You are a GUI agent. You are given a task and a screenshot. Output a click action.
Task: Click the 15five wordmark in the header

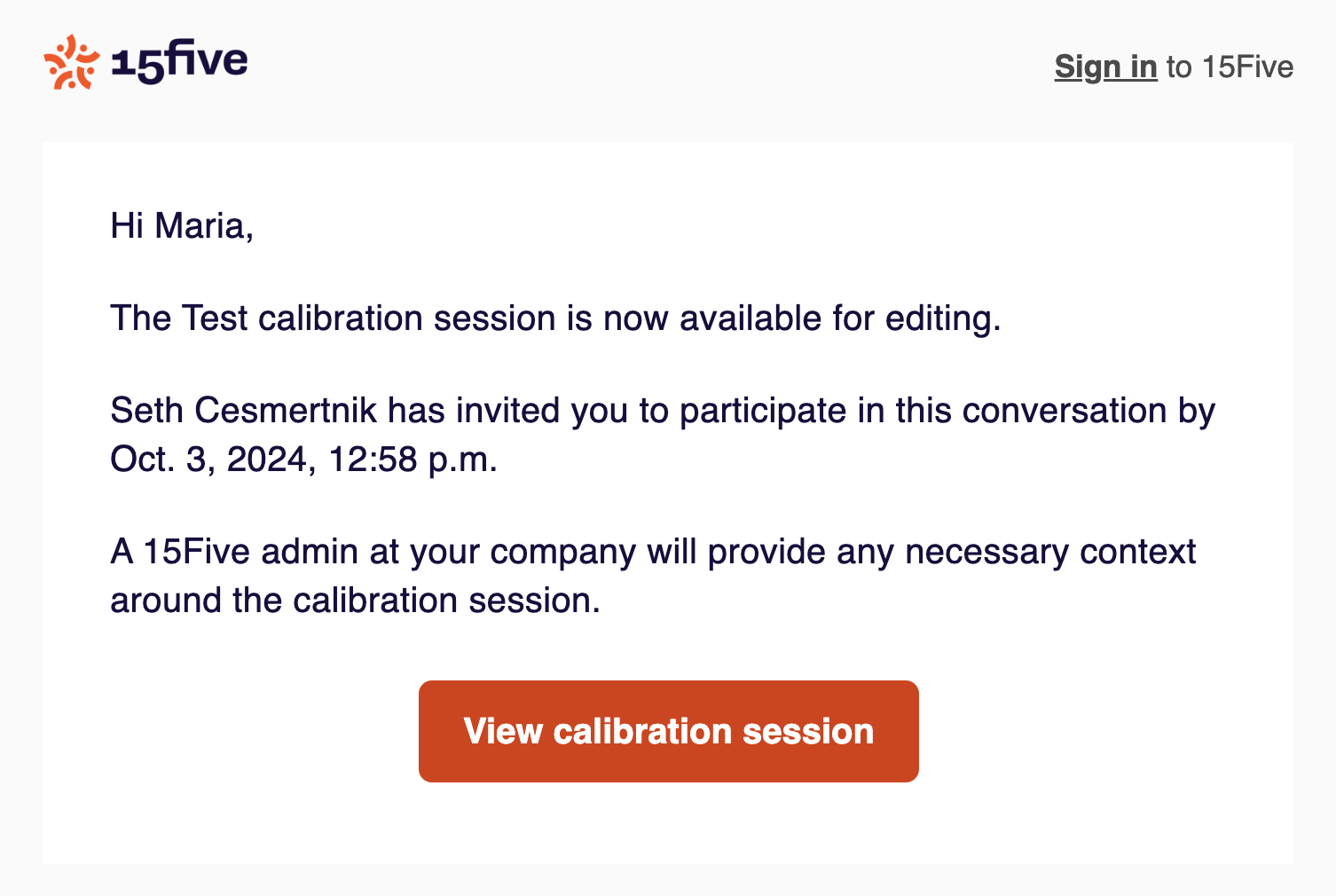[x=179, y=62]
